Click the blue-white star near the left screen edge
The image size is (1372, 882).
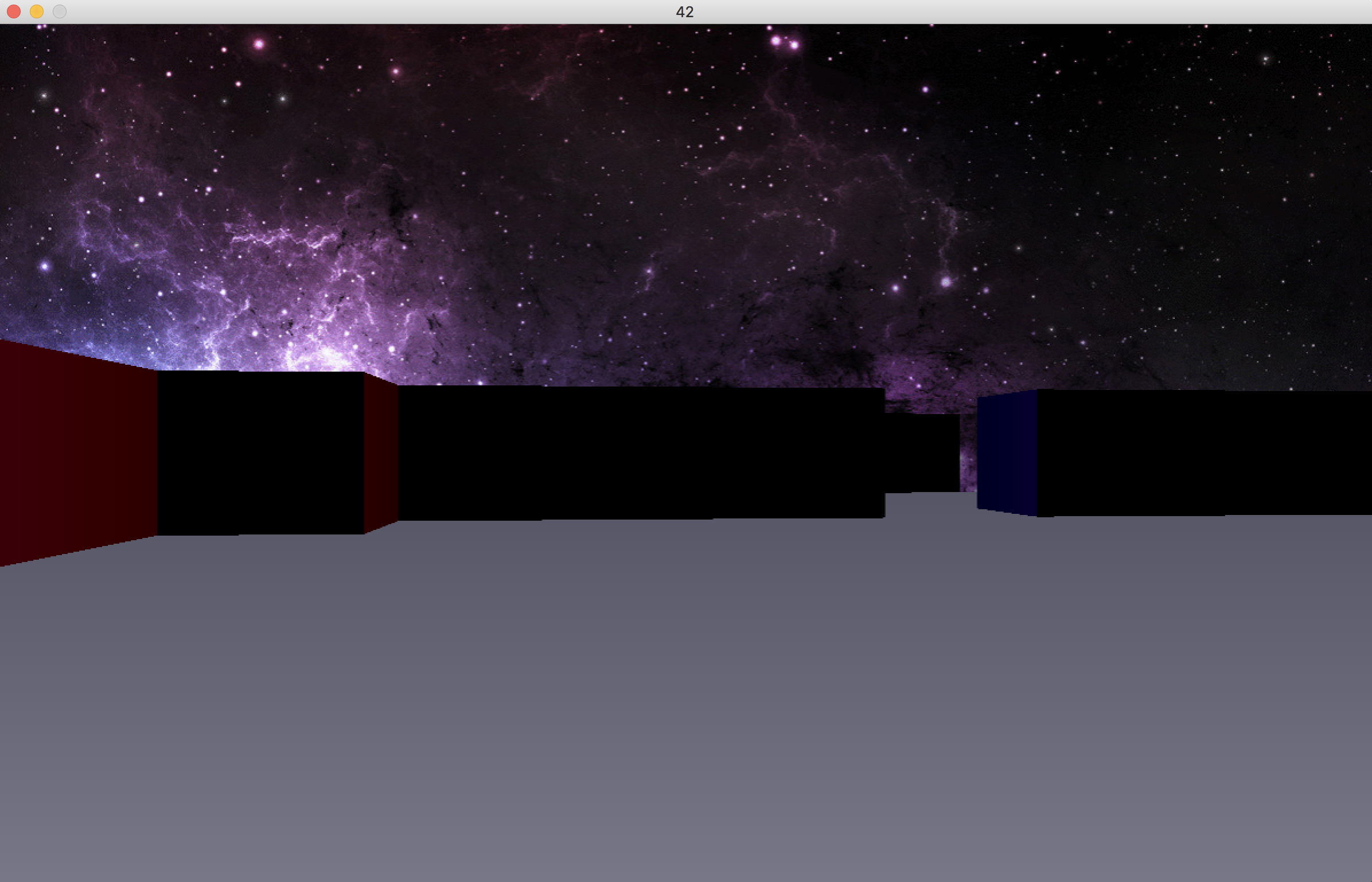(x=45, y=266)
